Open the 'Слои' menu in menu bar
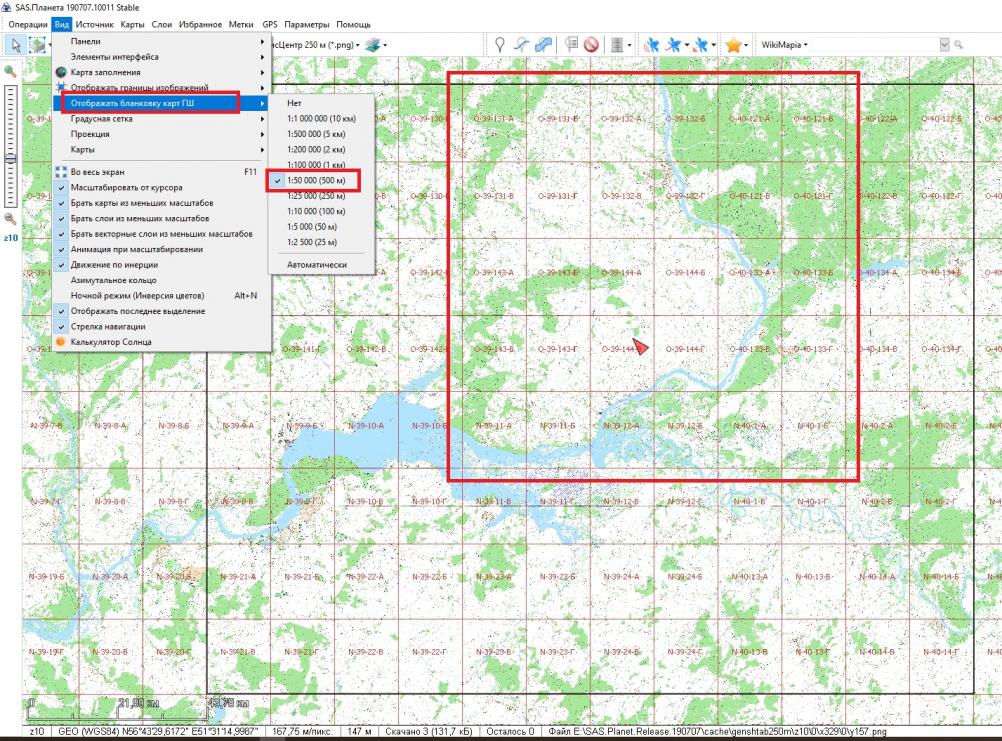The width and height of the screenshot is (1002, 741). pos(162,23)
